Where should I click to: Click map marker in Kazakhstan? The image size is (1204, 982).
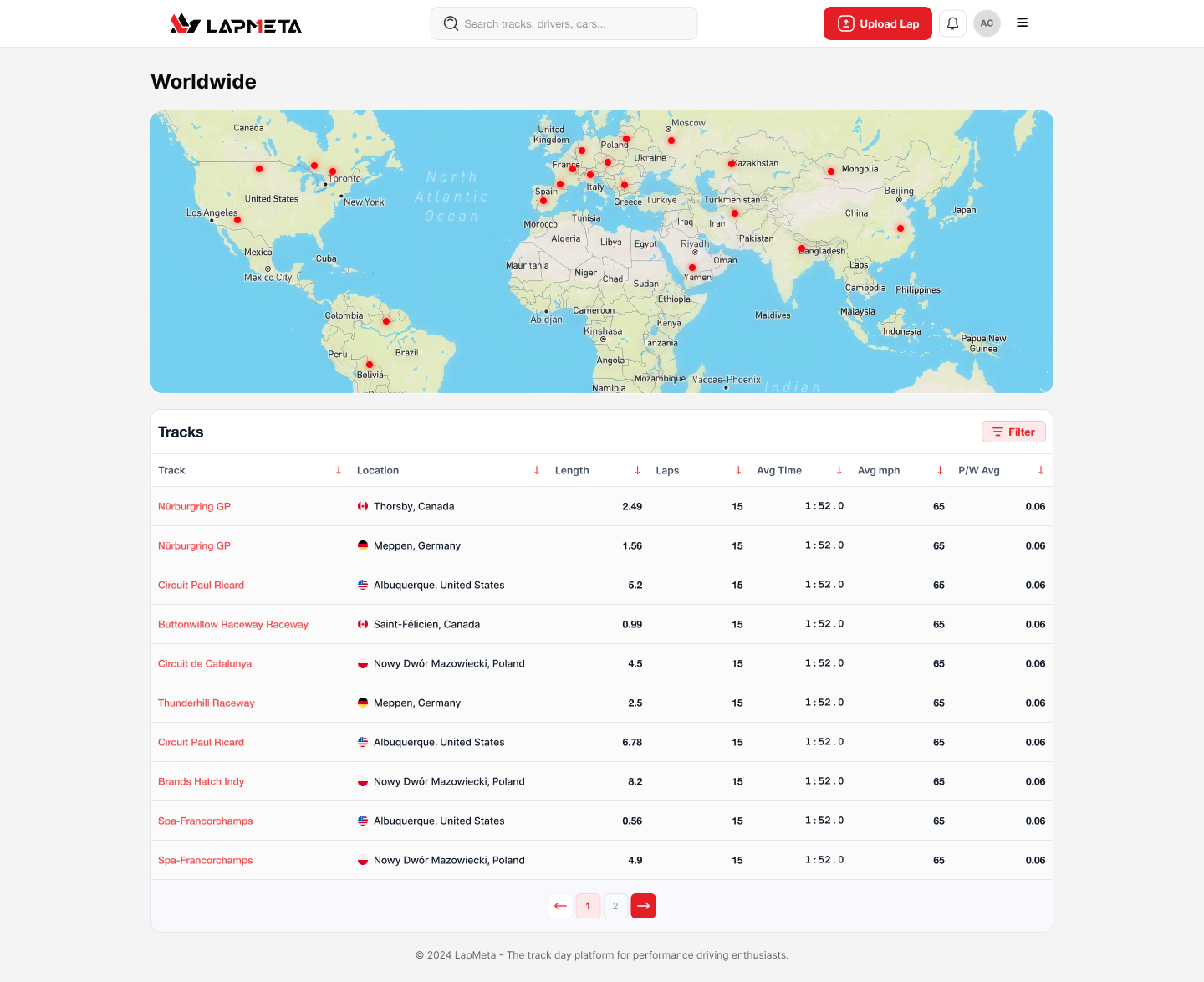click(732, 164)
